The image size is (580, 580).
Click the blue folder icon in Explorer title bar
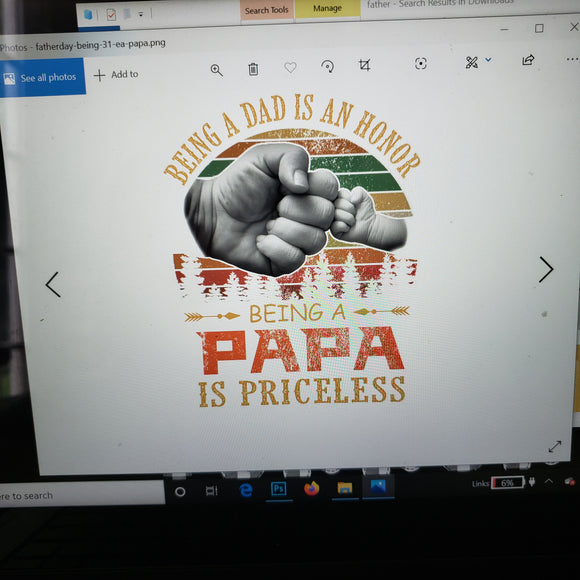88,15
